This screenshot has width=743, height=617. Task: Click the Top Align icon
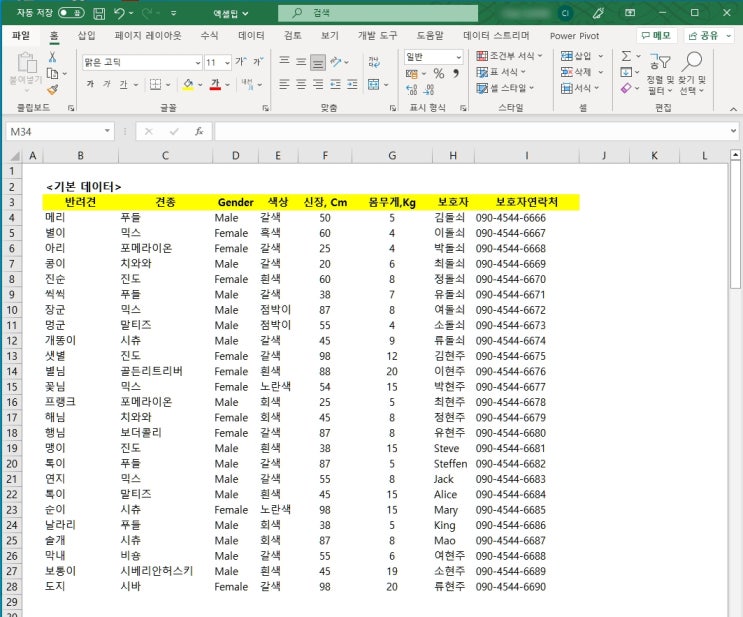point(284,61)
